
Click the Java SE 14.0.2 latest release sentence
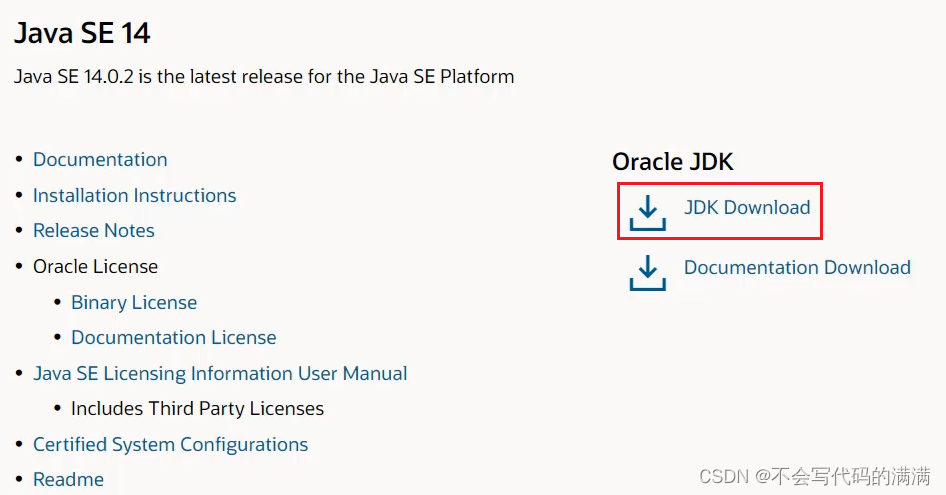(264, 77)
